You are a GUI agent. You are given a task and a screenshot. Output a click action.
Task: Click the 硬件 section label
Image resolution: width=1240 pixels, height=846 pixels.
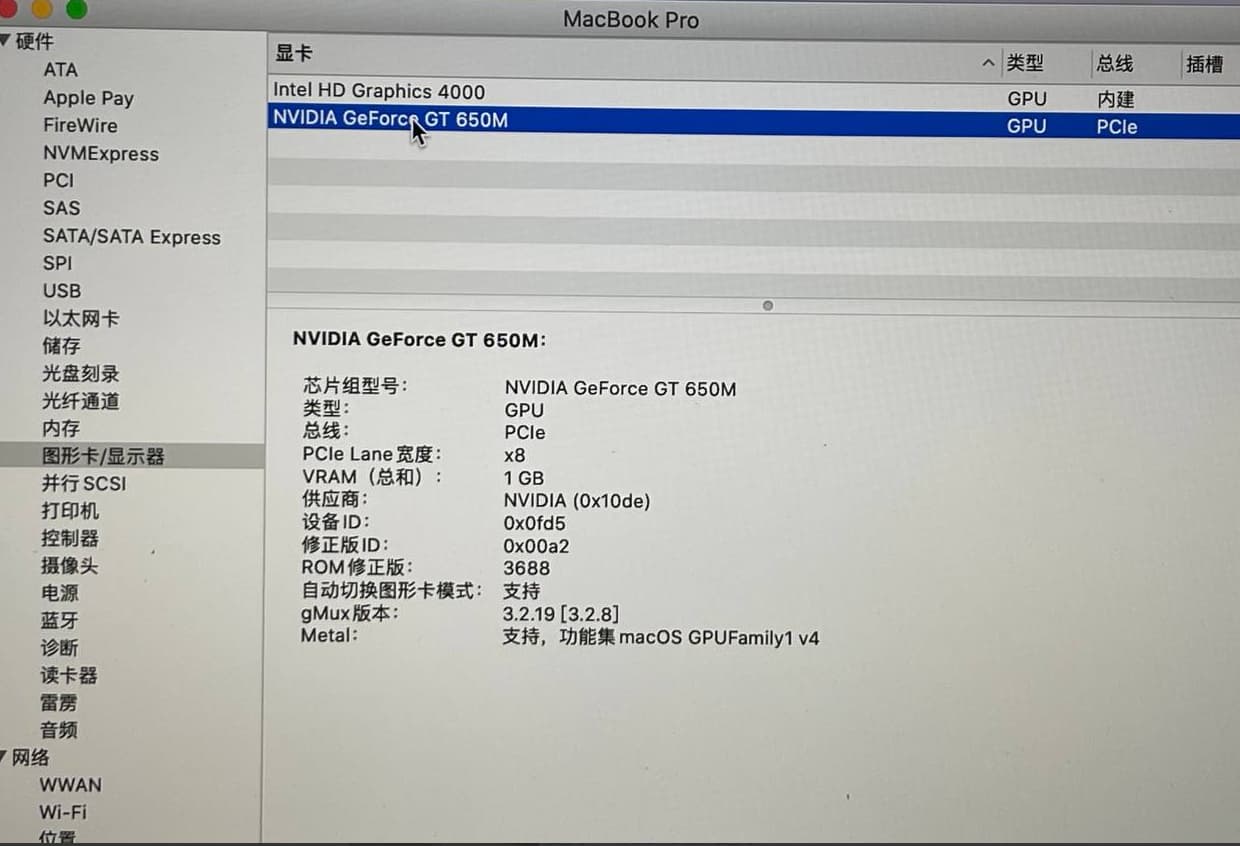point(35,42)
